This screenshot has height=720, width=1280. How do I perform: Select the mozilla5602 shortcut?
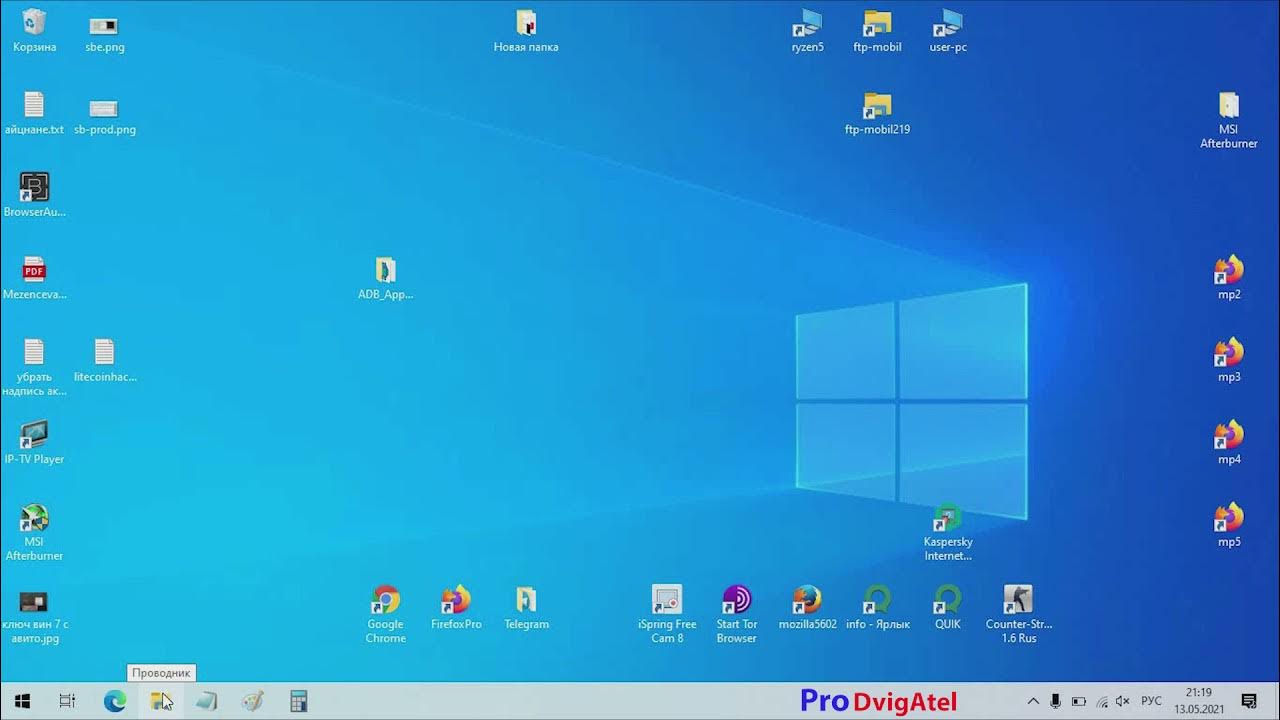point(807,608)
